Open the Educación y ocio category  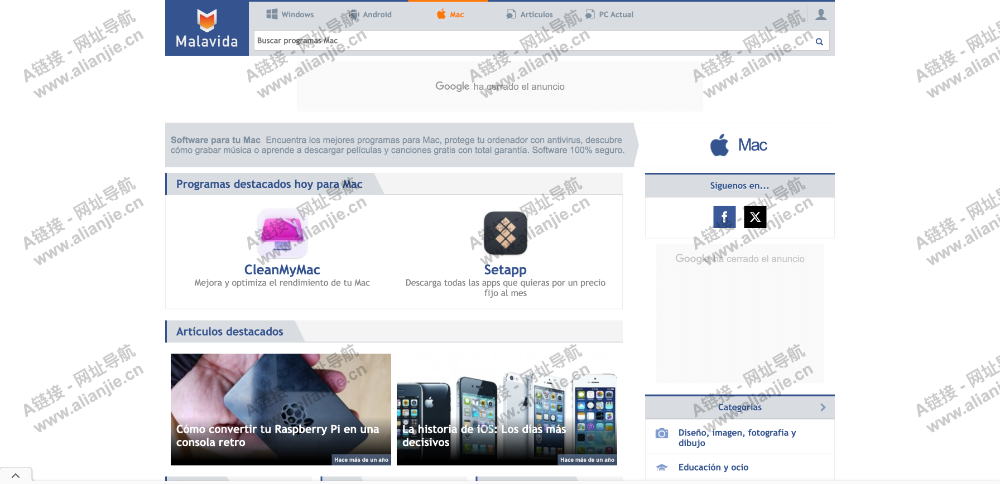(713, 467)
